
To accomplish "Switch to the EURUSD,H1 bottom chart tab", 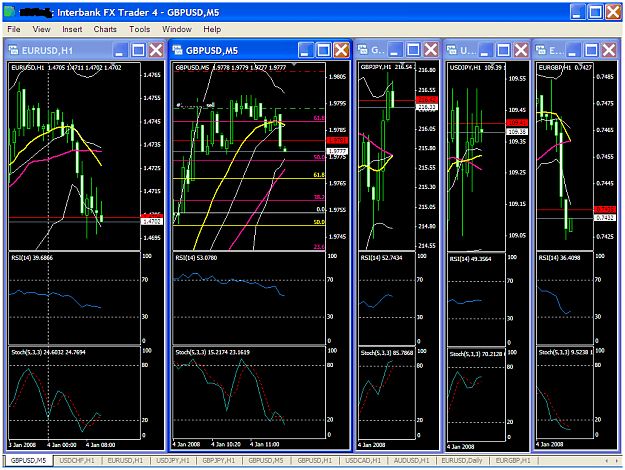I will tap(125, 460).
